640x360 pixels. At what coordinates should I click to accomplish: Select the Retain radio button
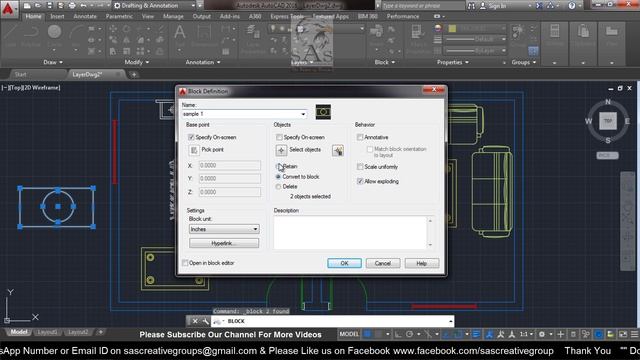tap(278, 166)
